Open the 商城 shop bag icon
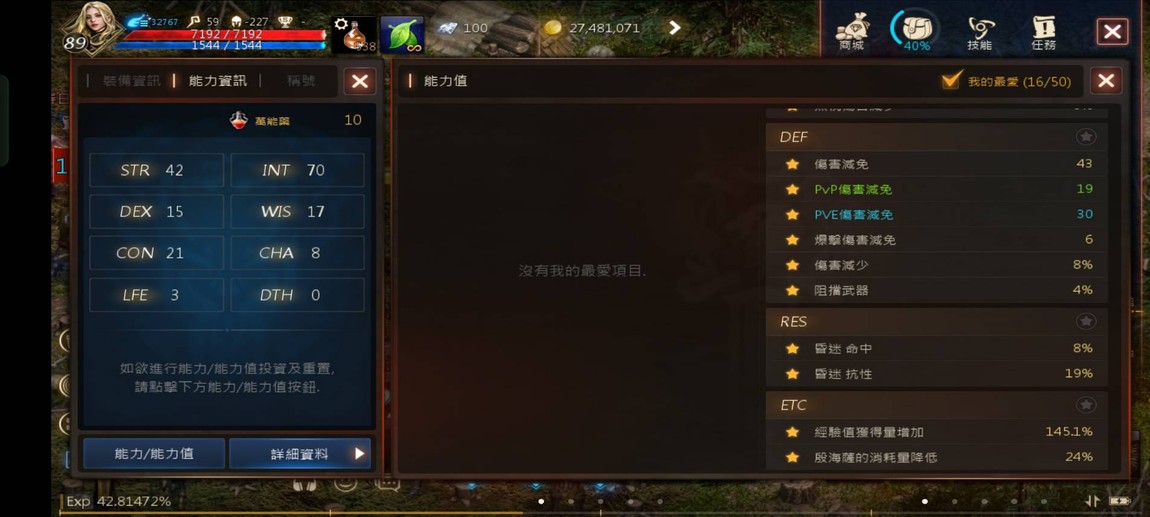This screenshot has width=1150, height=517. click(851, 32)
